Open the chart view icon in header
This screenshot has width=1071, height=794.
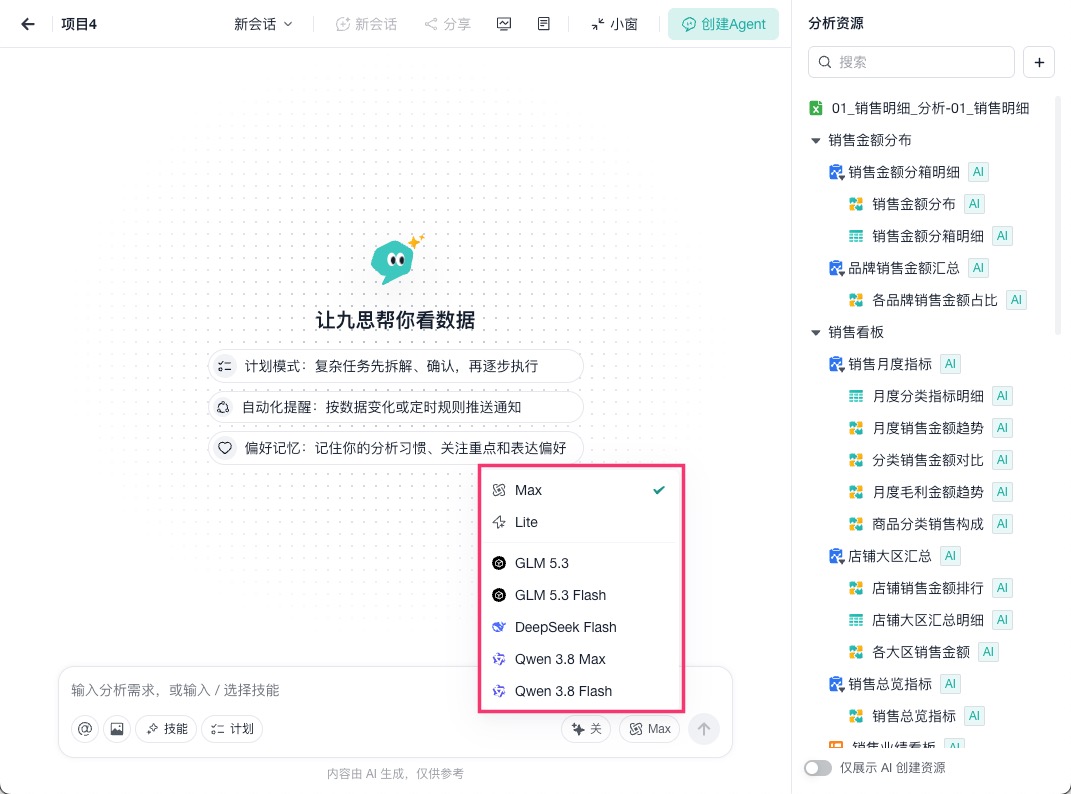point(504,25)
